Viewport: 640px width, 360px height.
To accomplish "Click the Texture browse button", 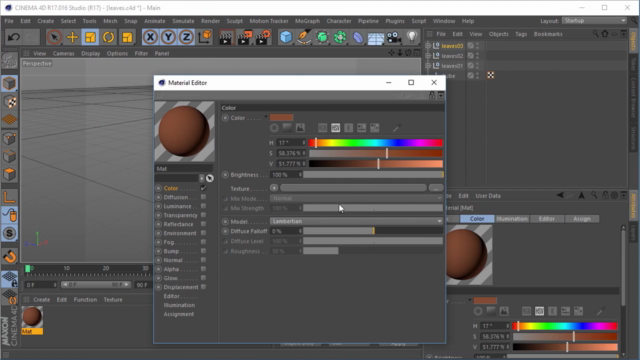I will (x=436, y=188).
